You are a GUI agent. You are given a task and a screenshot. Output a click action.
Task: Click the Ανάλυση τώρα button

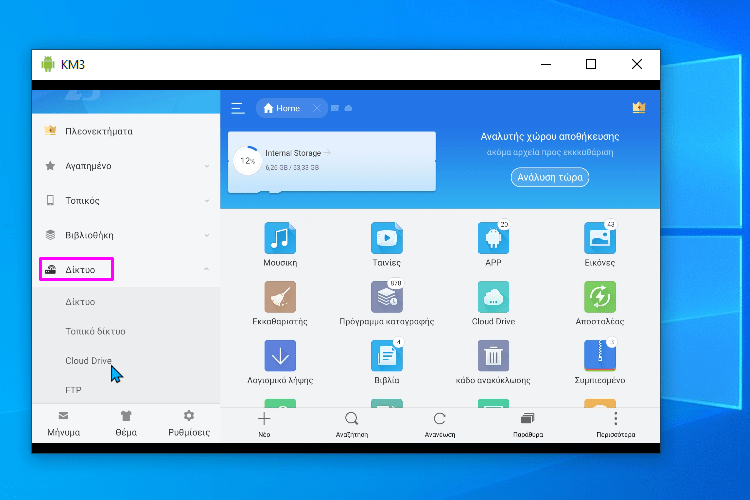point(550,177)
